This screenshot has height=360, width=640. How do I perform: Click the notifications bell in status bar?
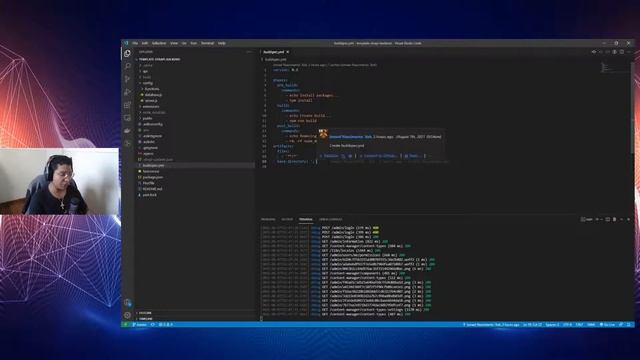pyautogui.click(x=629, y=325)
